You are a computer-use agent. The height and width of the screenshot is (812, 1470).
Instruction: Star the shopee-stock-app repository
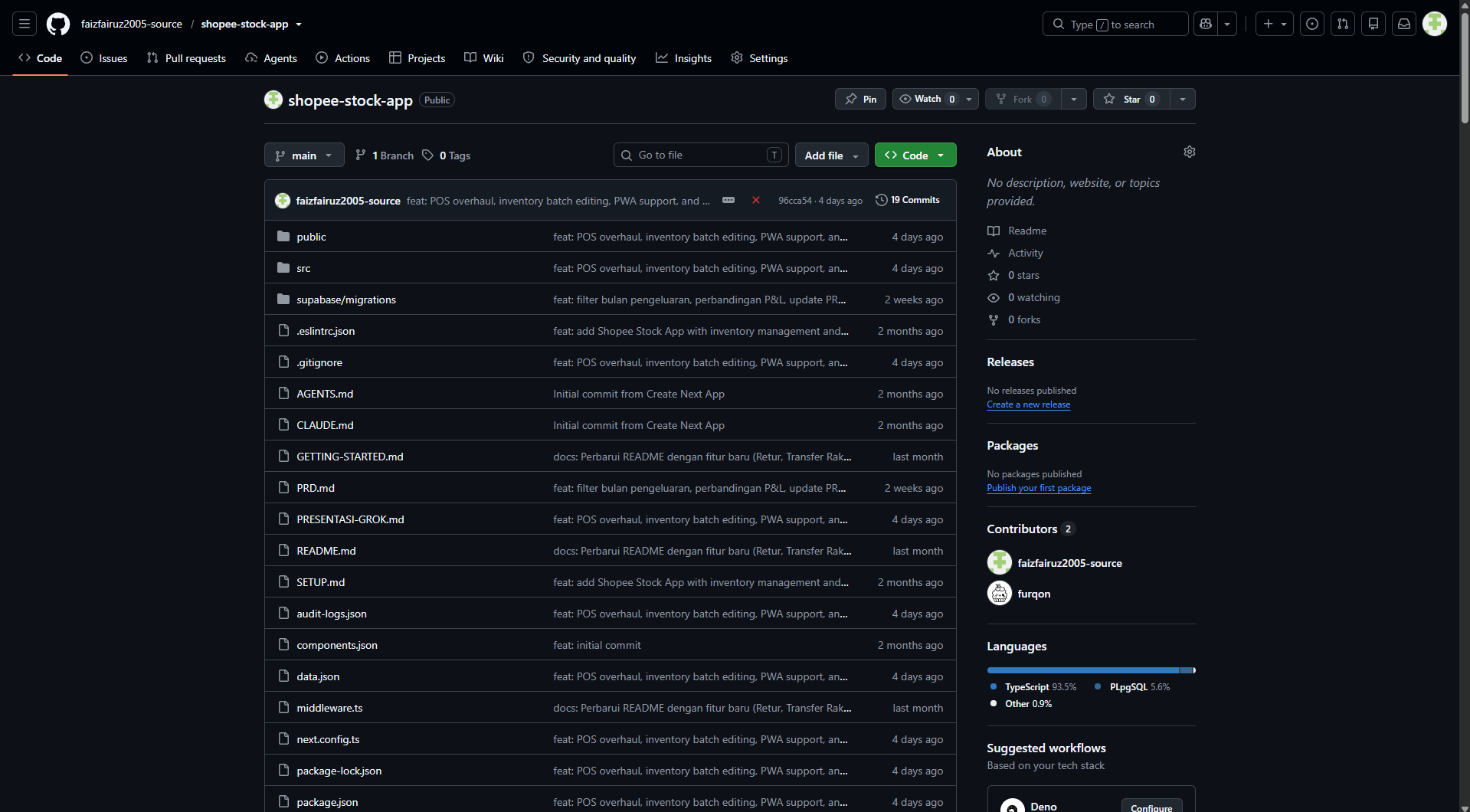tap(1131, 99)
